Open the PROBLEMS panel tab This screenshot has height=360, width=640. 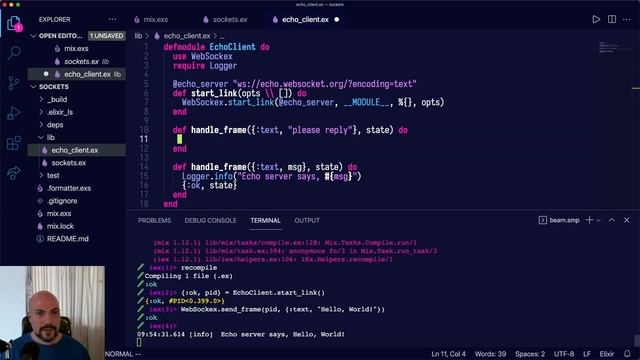(154, 220)
